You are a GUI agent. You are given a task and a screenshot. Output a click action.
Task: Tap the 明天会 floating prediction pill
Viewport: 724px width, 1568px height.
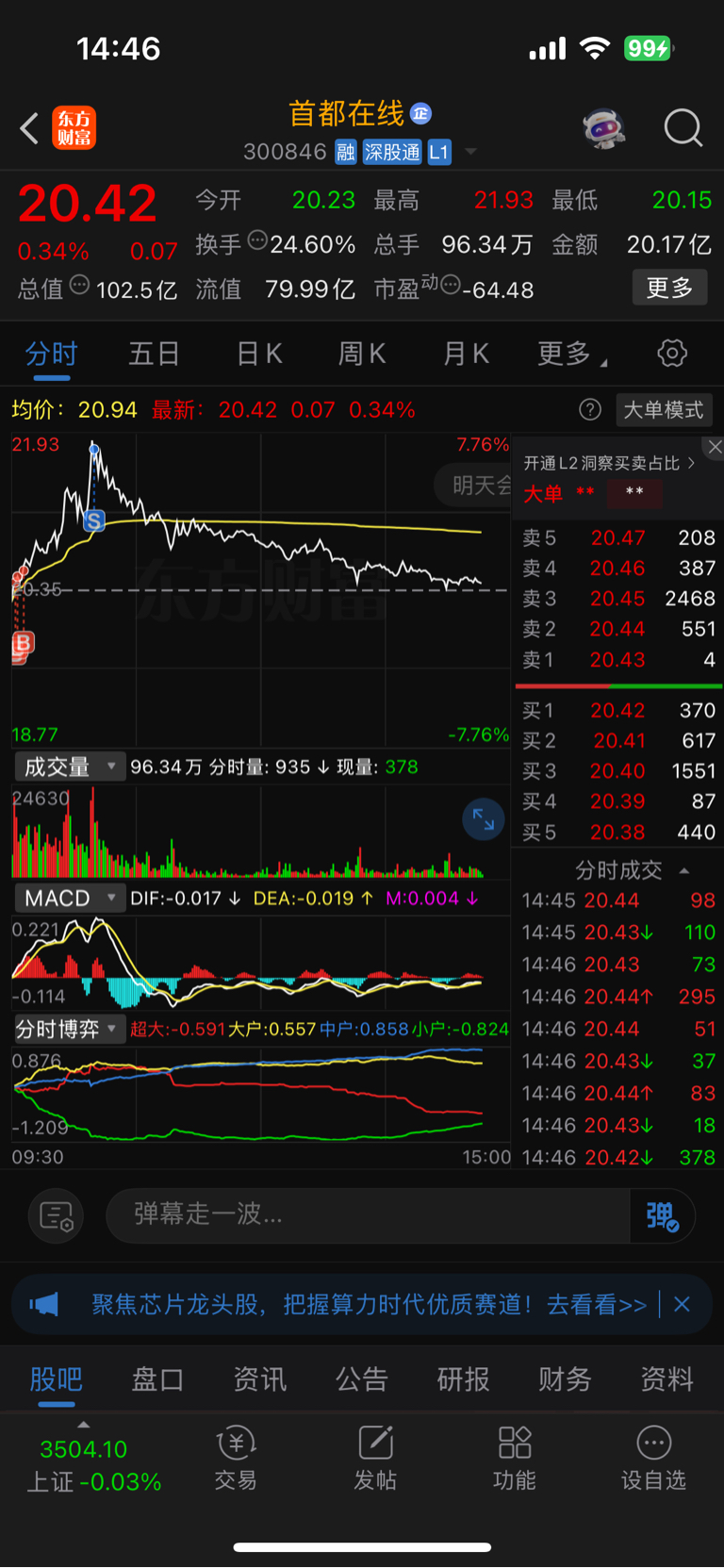point(474,485)
